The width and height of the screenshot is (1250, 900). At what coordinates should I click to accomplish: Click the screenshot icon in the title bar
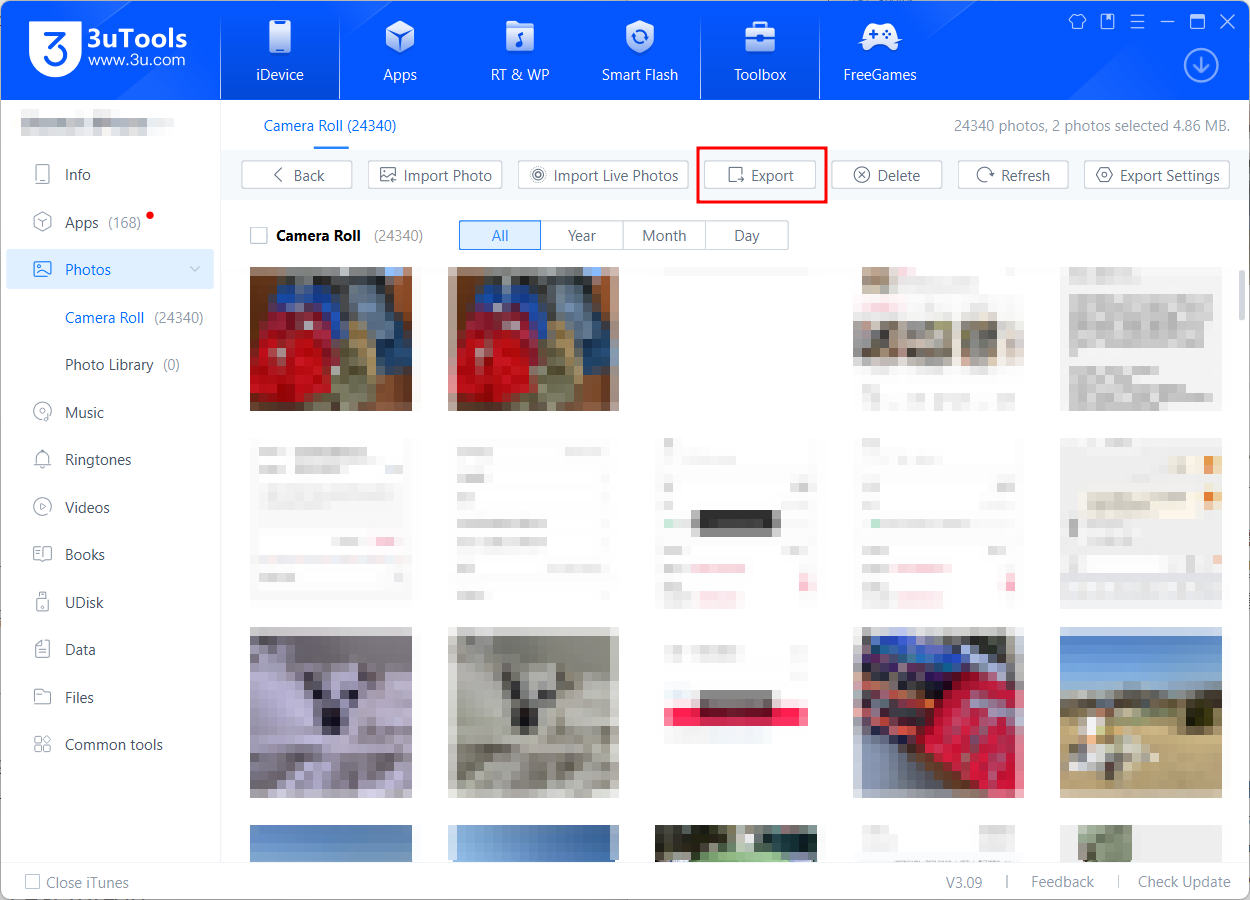1107,20
